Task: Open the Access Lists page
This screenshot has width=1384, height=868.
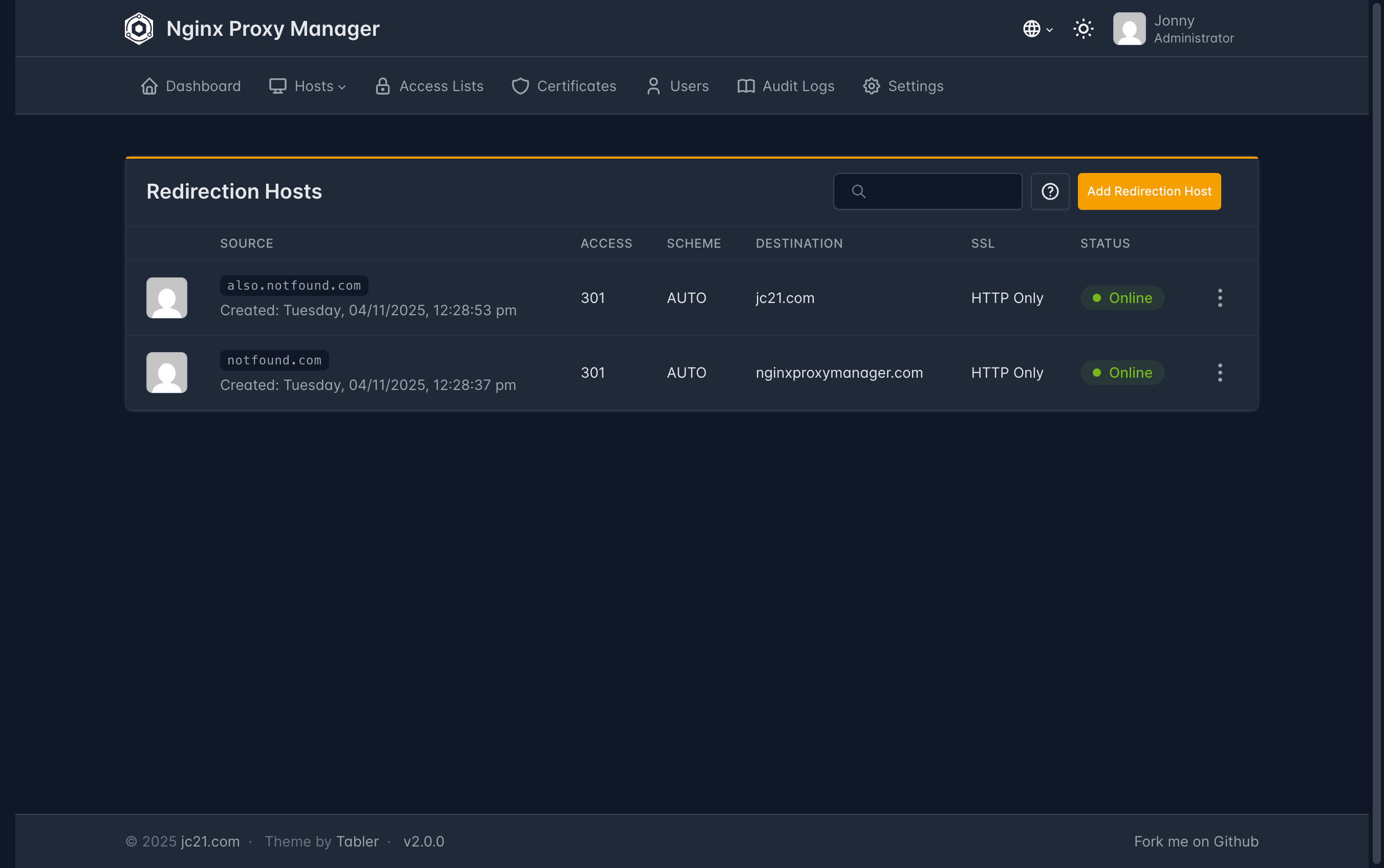Action: point(429,86)
